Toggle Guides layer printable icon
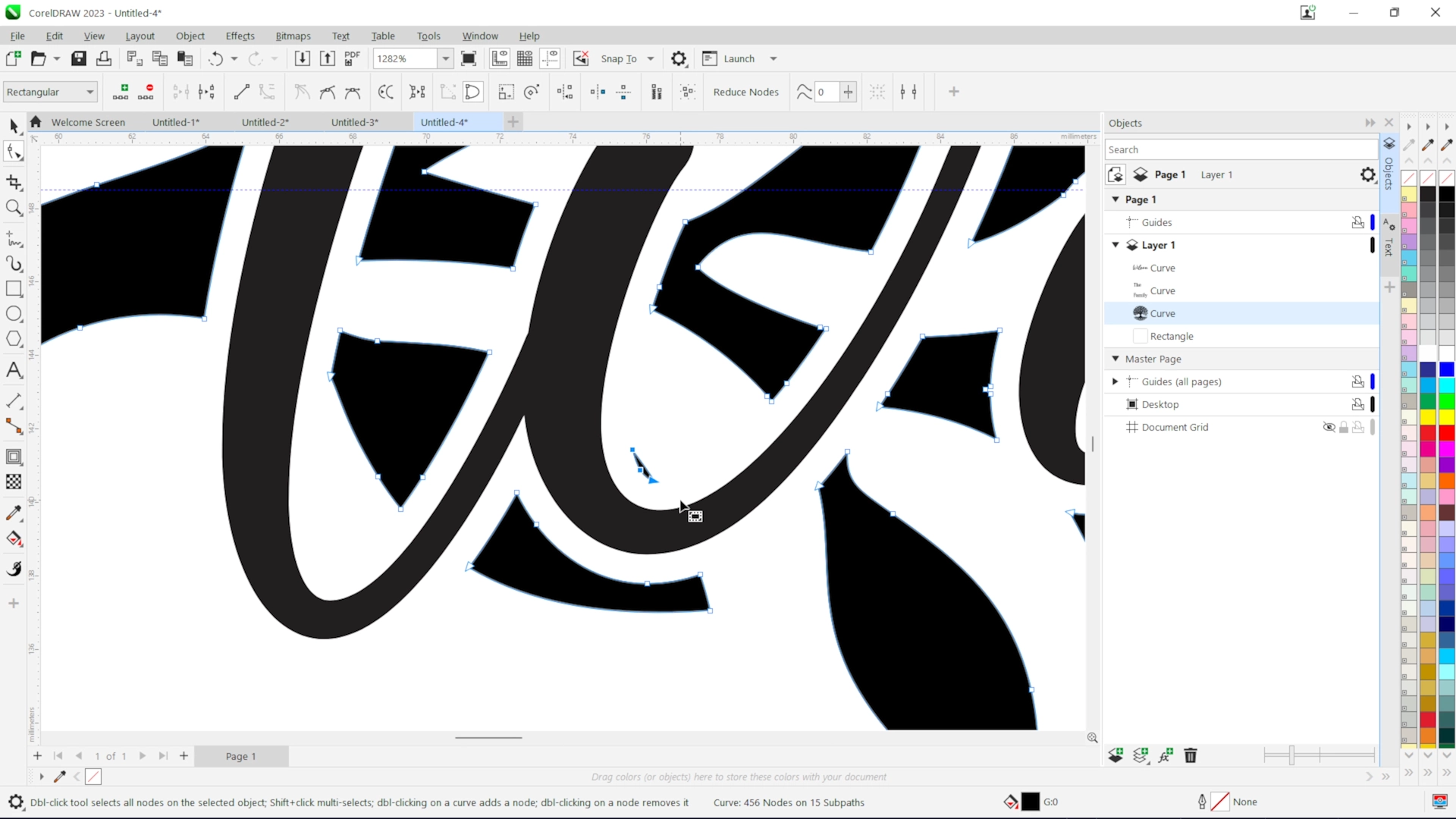The height and width of the screenshot is (819, 1456). [x=1358, y=222]
